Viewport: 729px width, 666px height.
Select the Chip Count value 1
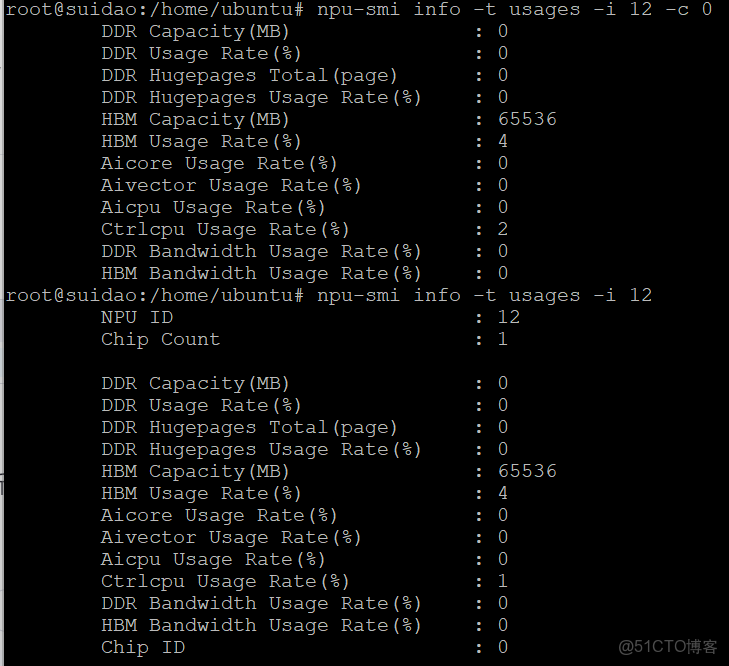pyautogui.click(x=503, y=339)
